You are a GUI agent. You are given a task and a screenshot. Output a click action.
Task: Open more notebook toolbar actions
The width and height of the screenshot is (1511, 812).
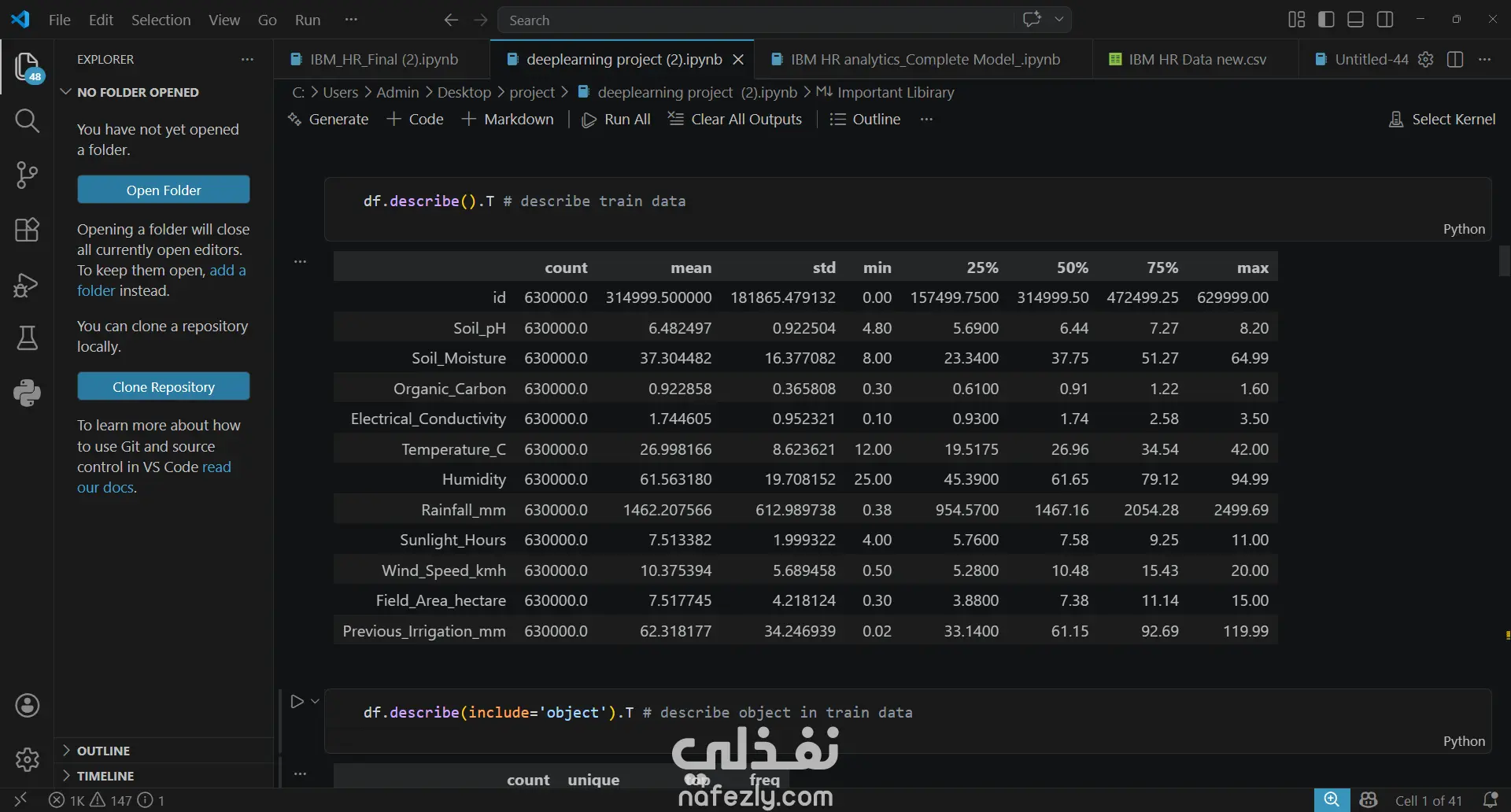(926, 119)
